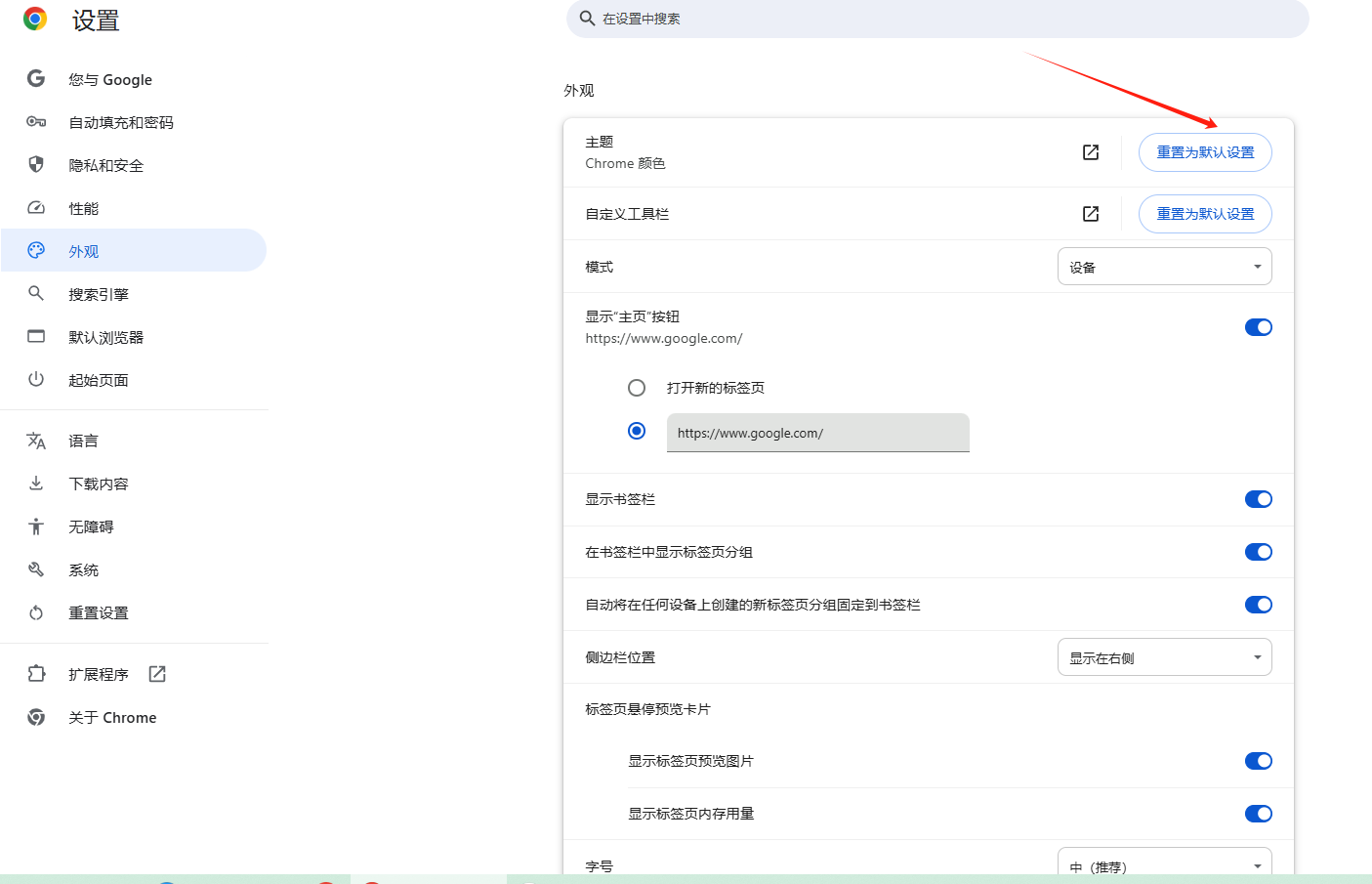Image resolution: width=1372 pixels, height=884 pixels.
Task: Open 搜索引擎 settings section
Action: pos(134,294)
